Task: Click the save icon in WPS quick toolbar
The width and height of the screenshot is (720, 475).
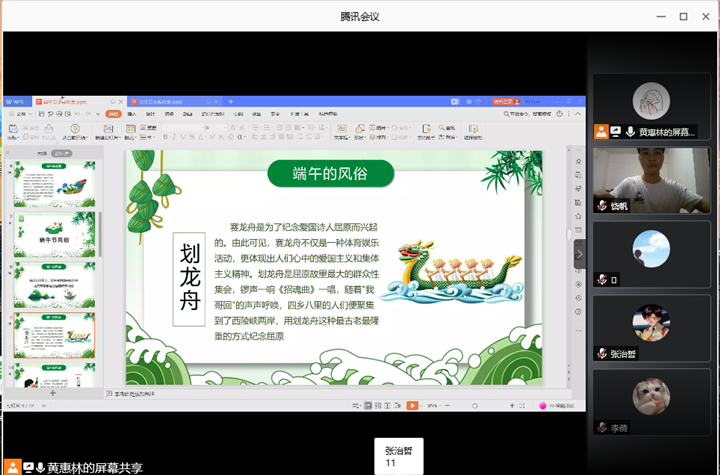Action: [41, 113]
